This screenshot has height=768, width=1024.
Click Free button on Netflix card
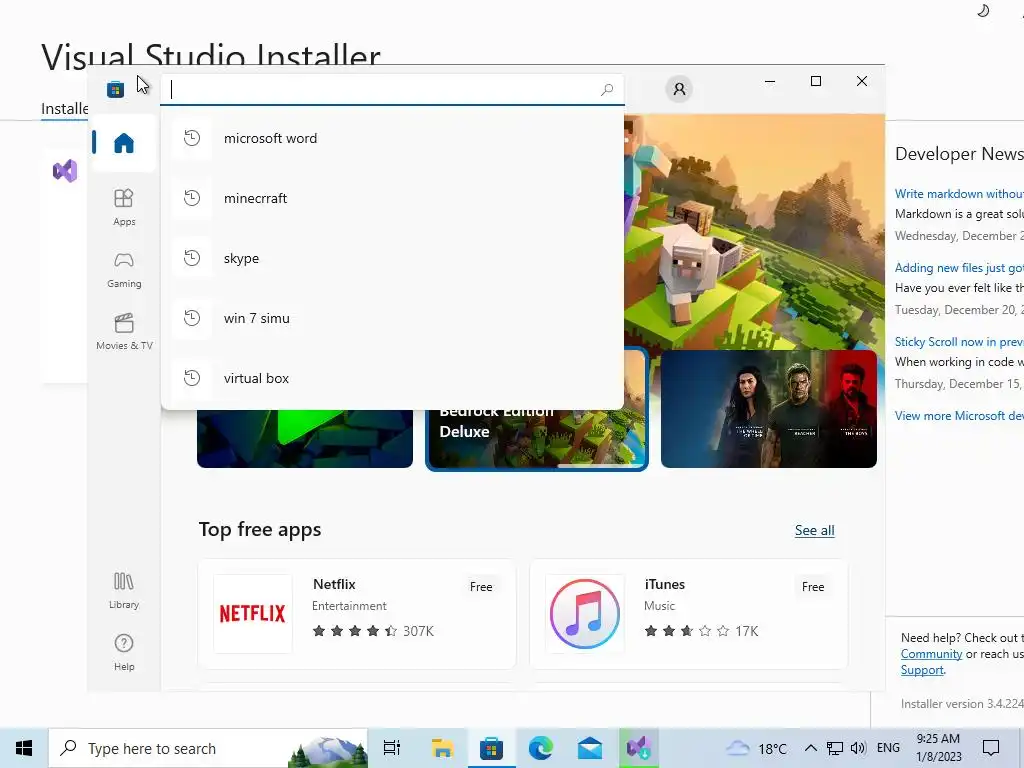click(x=481, y=586)
